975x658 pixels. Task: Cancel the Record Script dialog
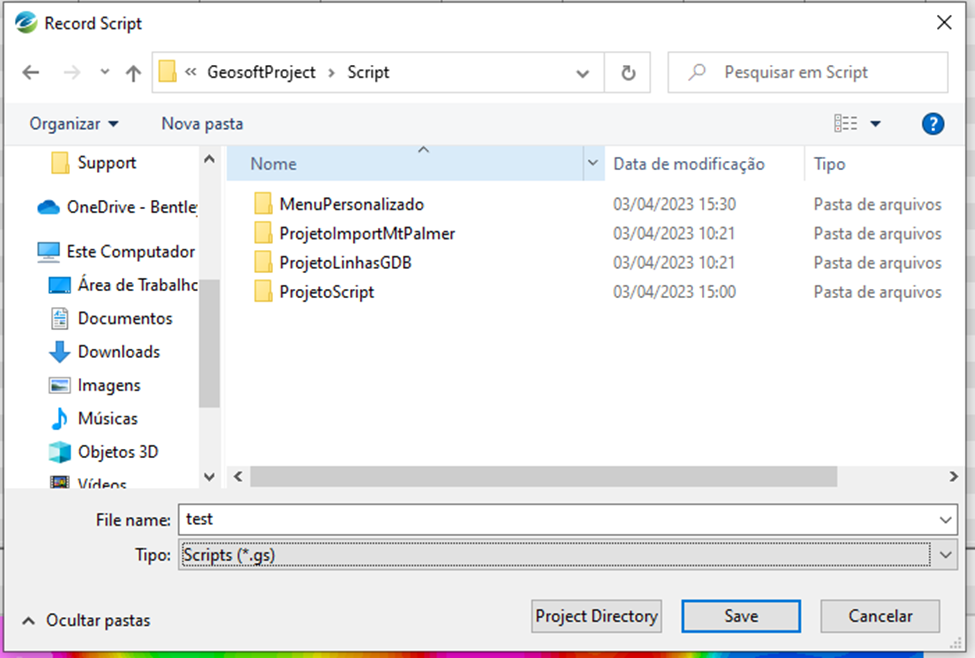point(880,616)
